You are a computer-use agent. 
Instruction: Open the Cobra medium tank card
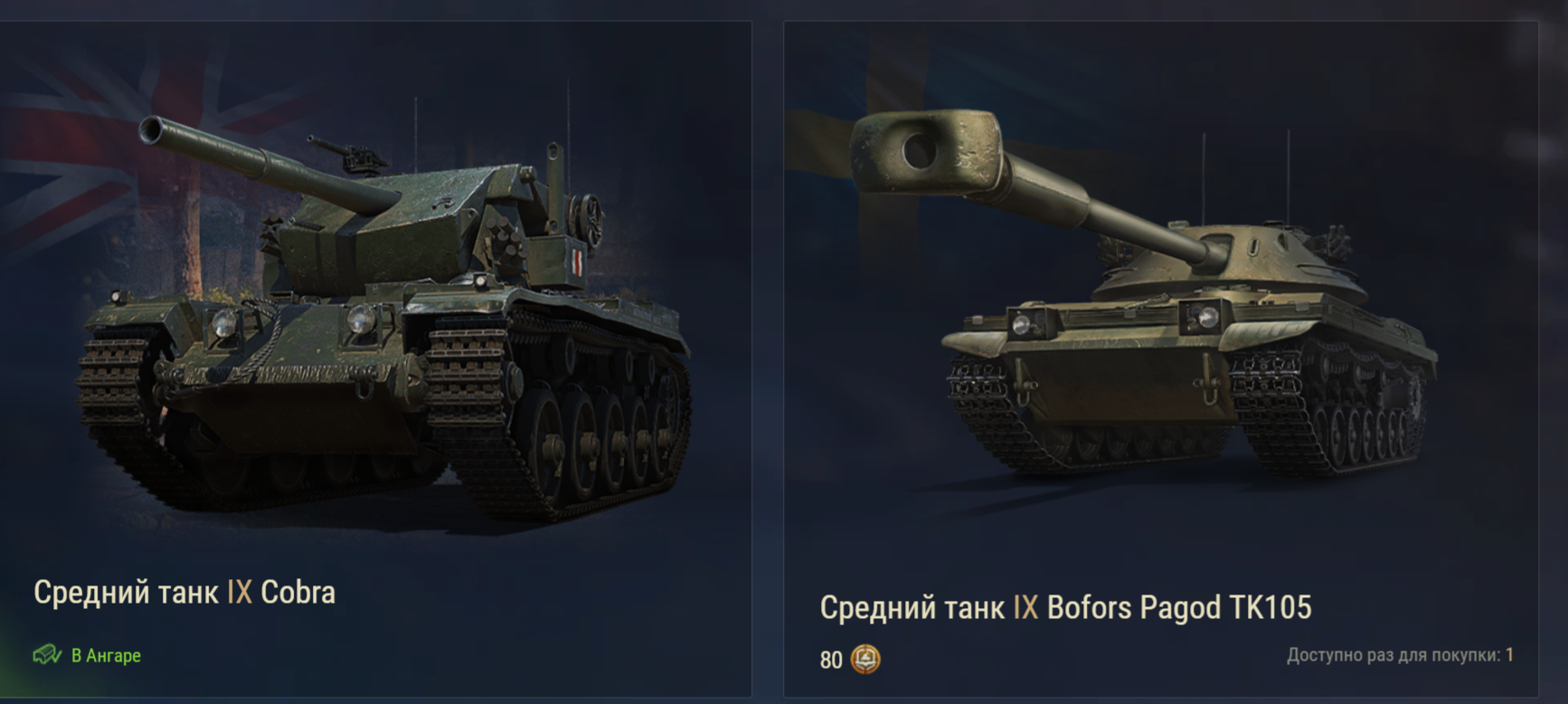375,359
